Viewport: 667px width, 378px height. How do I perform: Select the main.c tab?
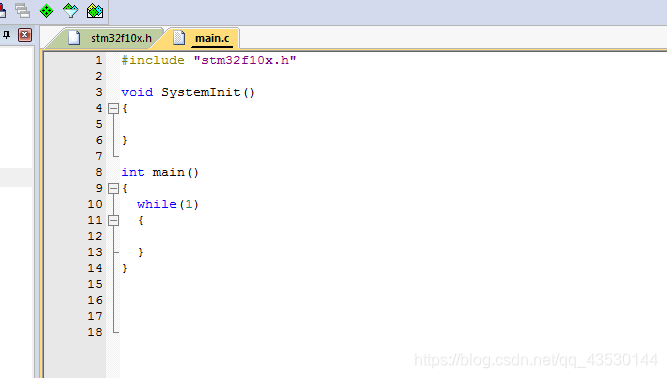click(212, 38)
